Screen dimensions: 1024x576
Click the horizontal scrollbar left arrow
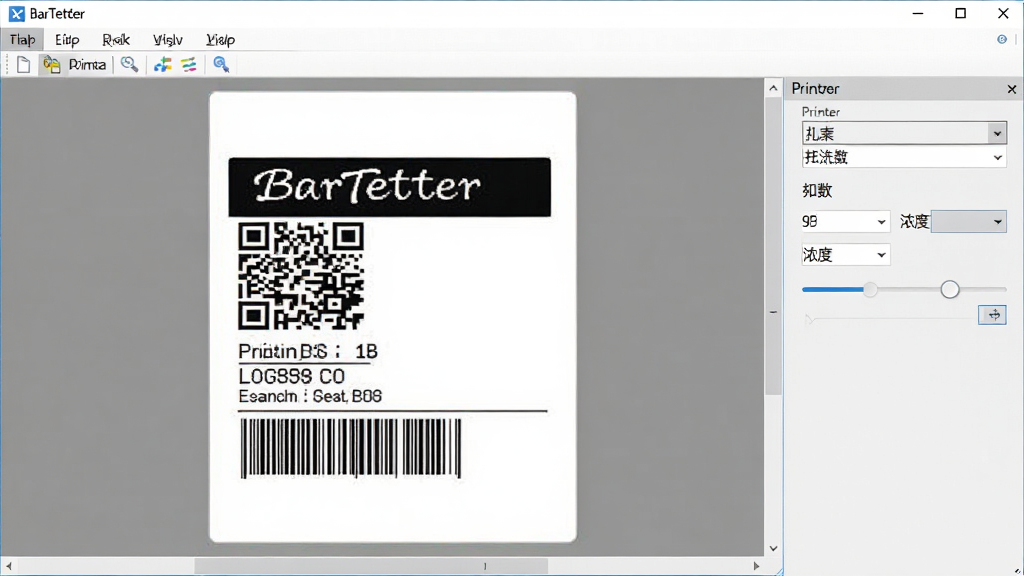(x=8, y=566)
